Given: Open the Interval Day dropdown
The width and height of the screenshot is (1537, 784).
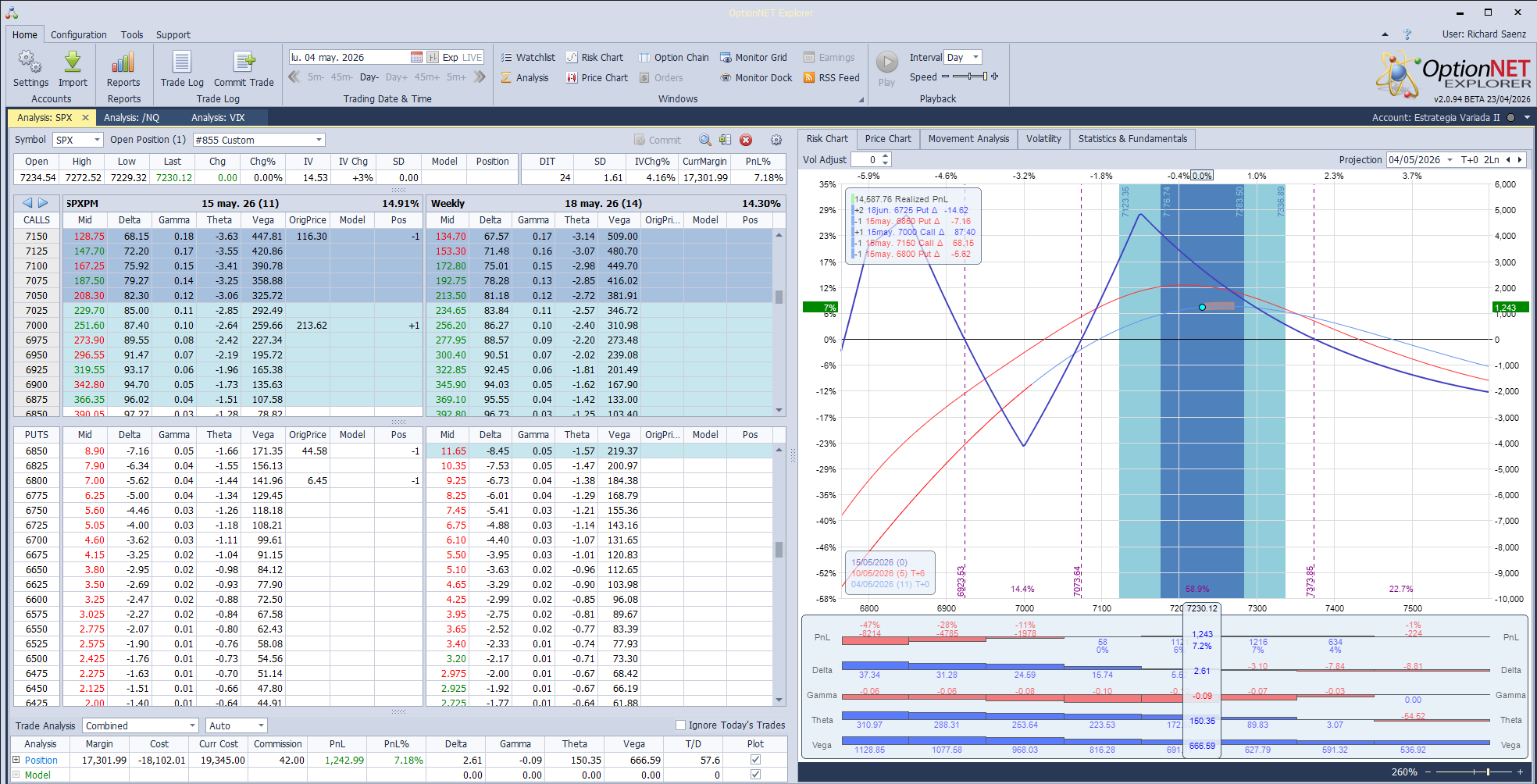Looking at the screenshot, I should pos(975,57).
